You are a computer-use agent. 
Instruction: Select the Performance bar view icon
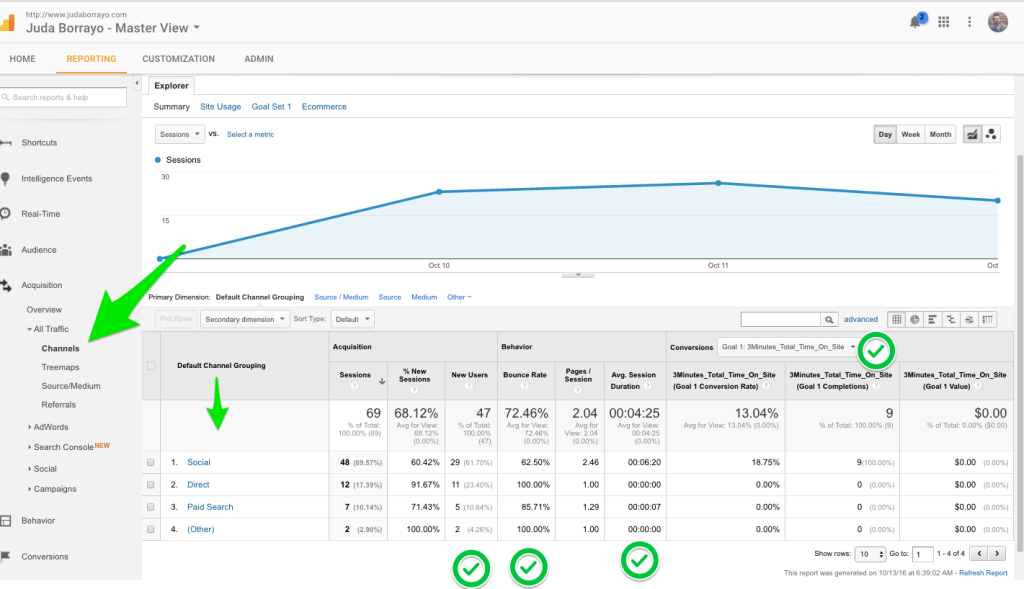coord(933,319)
